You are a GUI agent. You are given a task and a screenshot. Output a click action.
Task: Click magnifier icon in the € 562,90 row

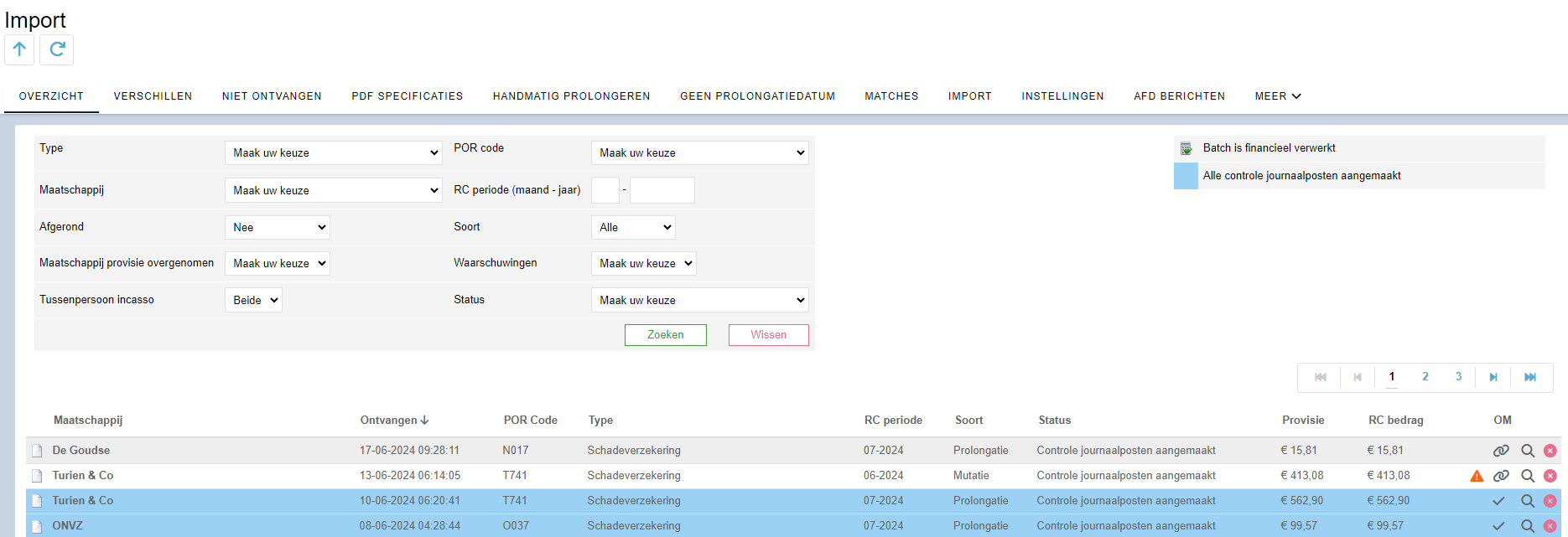(x=1528, y=501)
